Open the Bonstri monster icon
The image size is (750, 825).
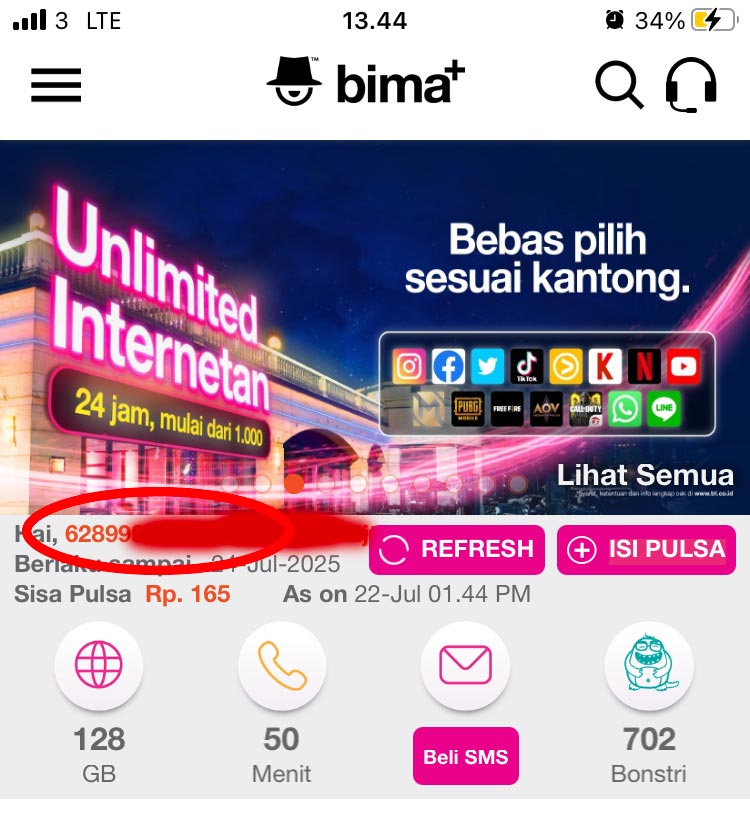[649, 666]
